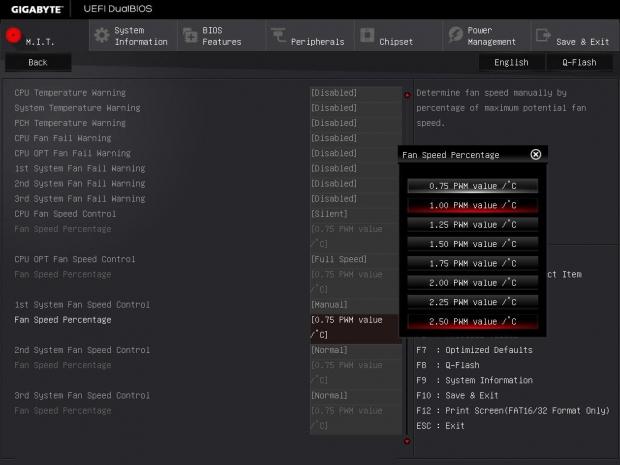620x465 pixels.
Task: Click the Peripherals connector icon
Action: (x=278, y=35)
